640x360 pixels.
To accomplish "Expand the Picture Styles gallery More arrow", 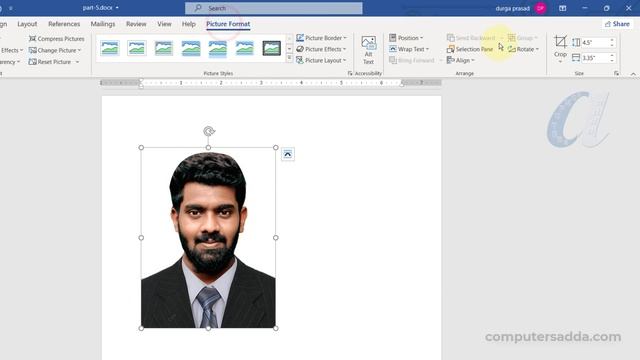I will [289, 58].
